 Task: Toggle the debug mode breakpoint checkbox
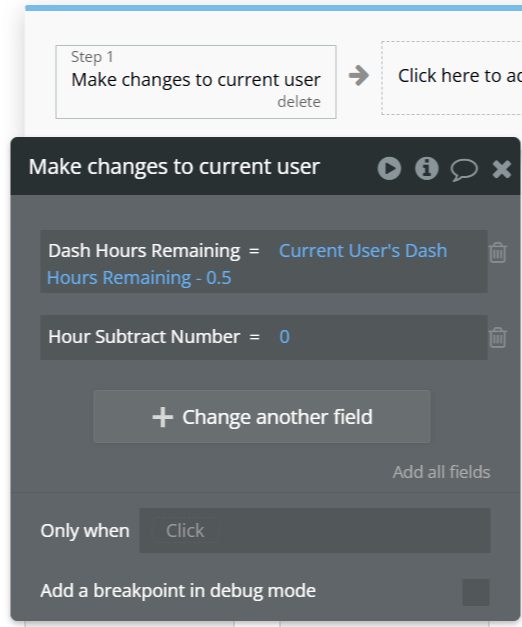(476, 592)
